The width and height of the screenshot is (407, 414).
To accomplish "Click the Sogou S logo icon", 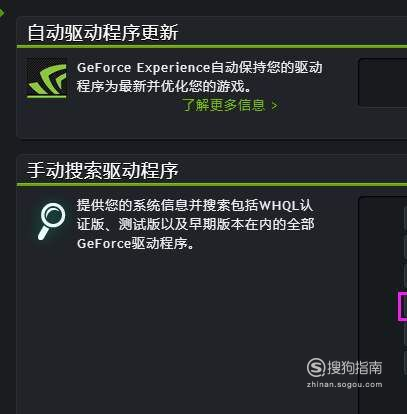I will point(316,368).
